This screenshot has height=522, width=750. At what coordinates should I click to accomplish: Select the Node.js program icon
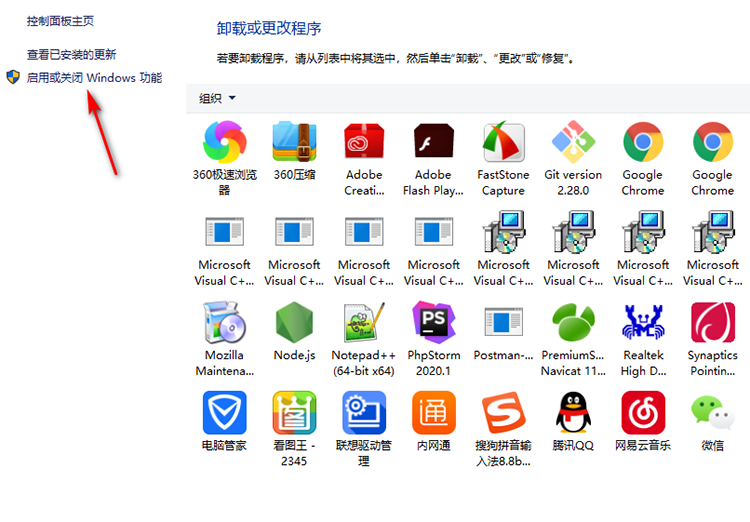[294, 322]
